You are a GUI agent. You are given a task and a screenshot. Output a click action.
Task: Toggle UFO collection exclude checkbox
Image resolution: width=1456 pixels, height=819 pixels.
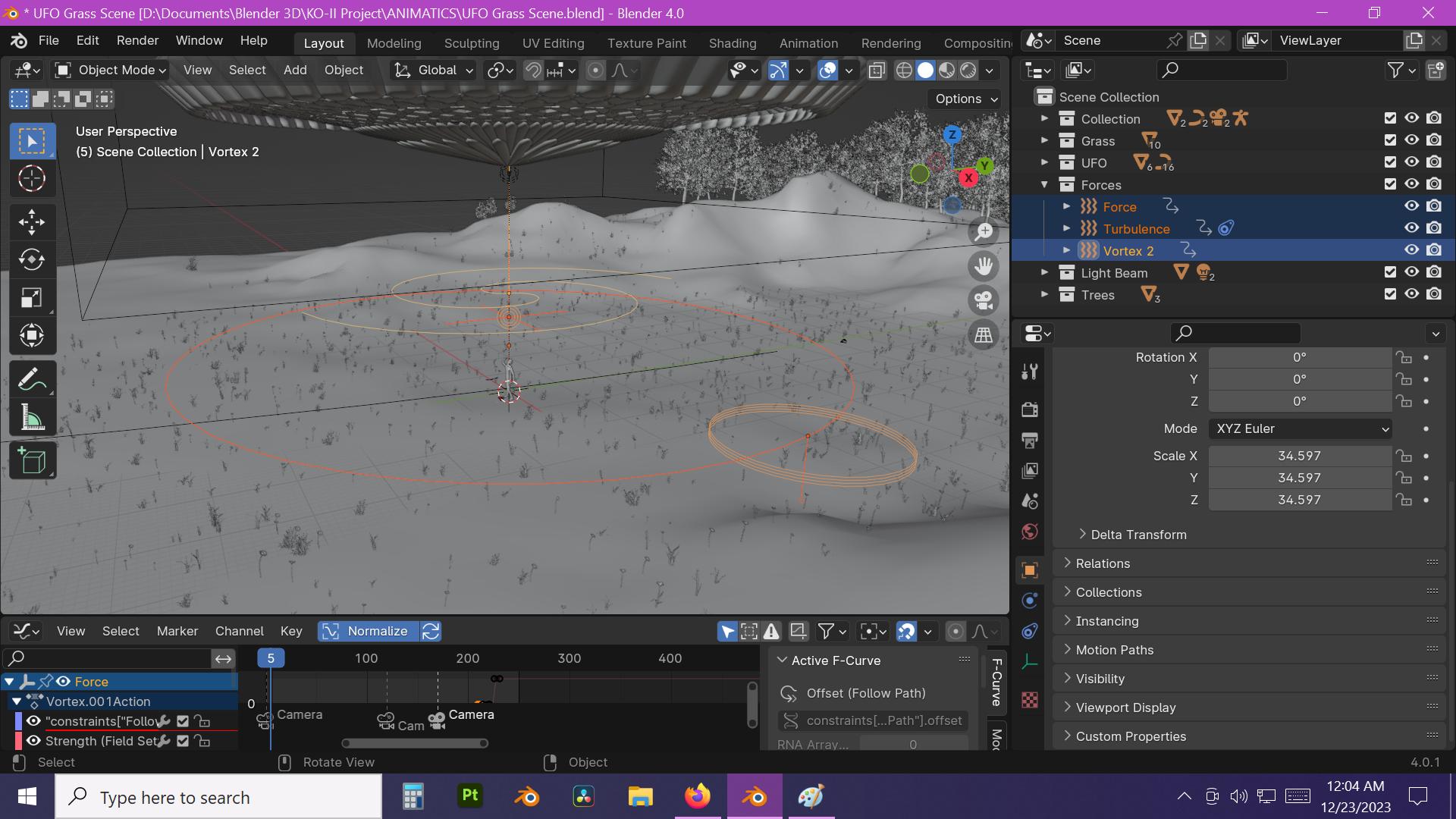(x=1390, y=162)
